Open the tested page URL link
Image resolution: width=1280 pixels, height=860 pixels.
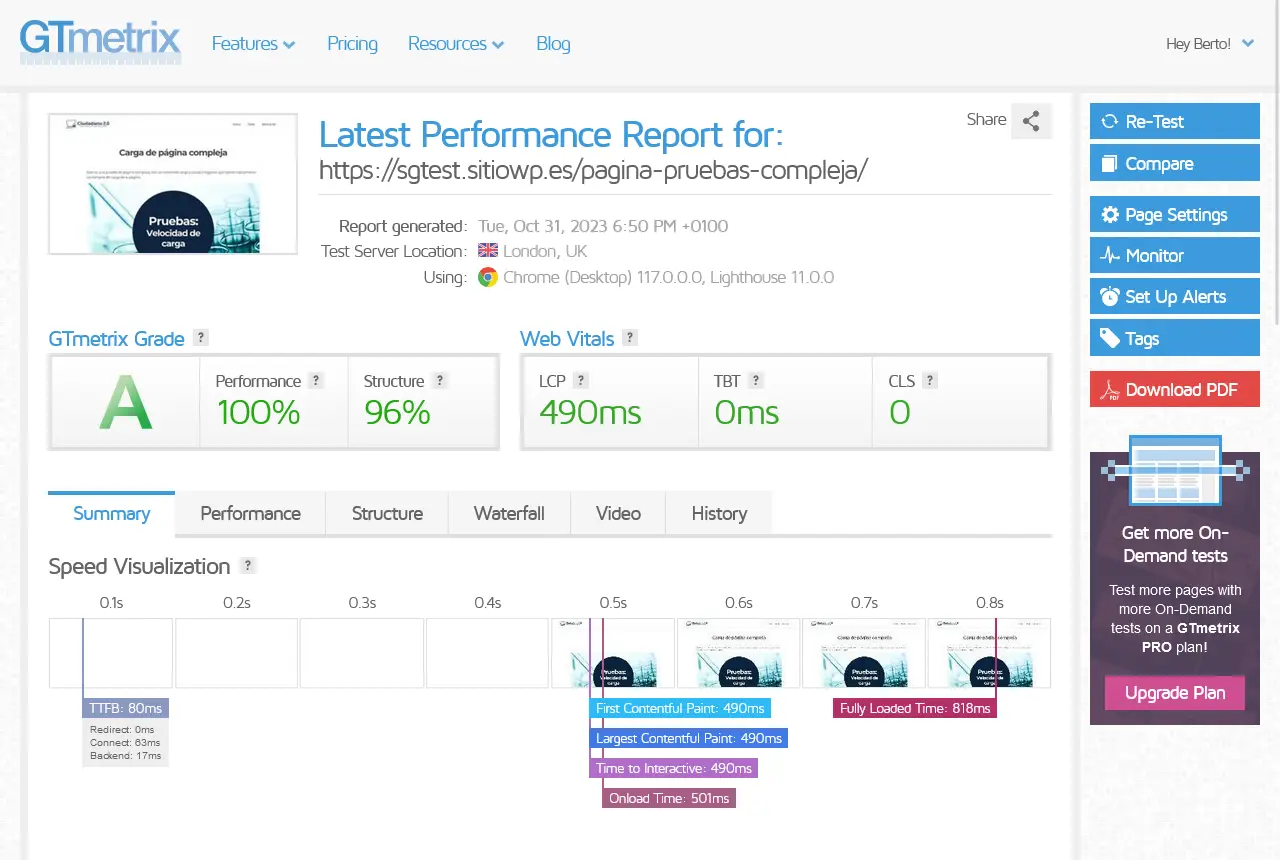593,170
